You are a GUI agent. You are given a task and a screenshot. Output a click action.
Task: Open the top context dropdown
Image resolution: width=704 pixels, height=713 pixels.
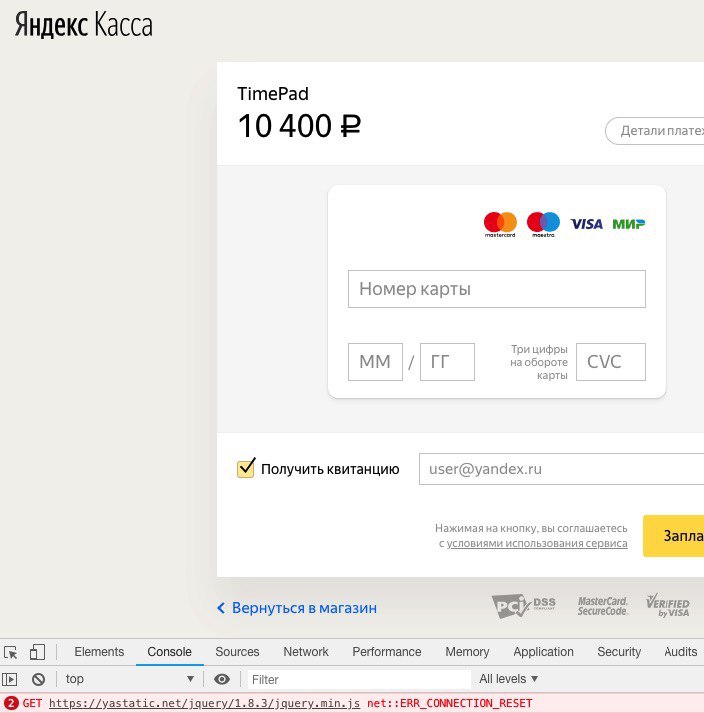click(x=130, y=679)
